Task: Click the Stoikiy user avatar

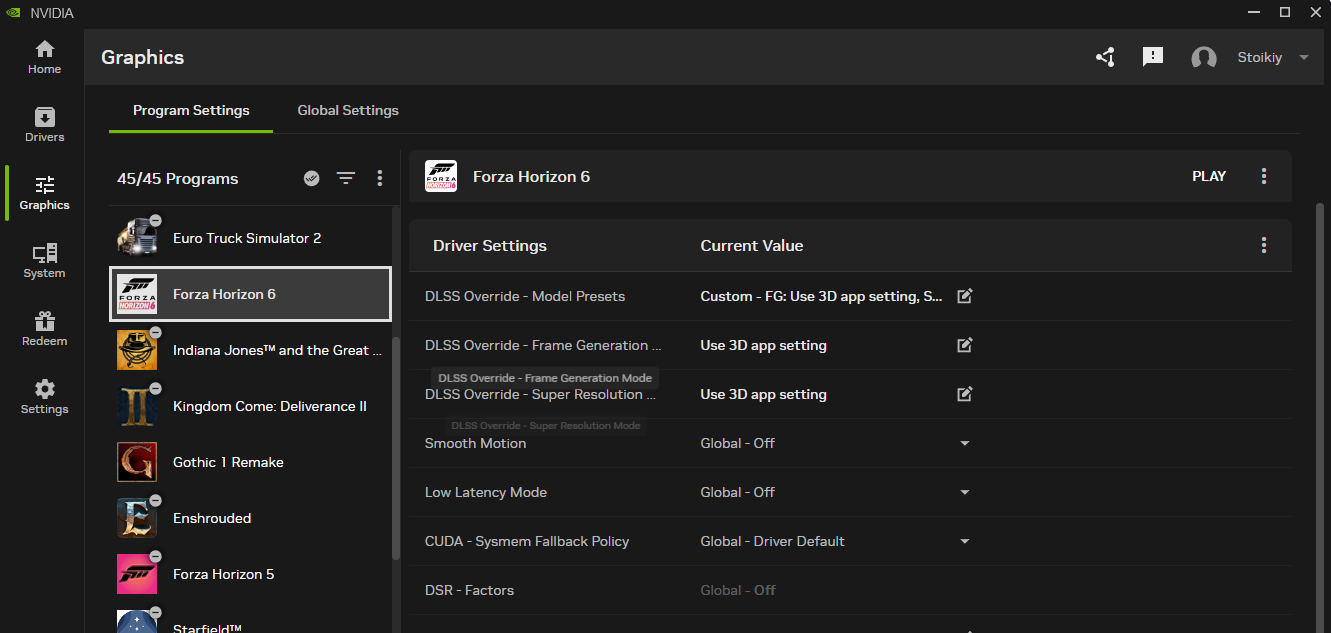Action: coord(1204,58)
